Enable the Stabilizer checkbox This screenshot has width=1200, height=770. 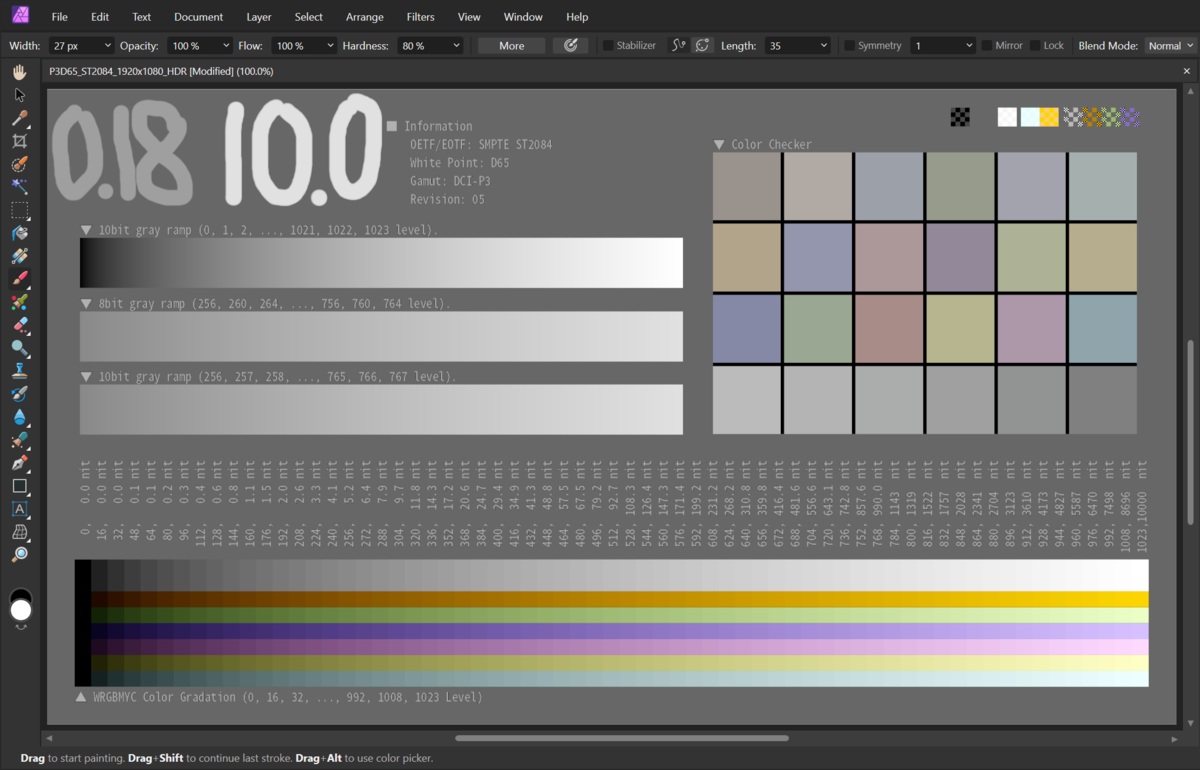click(607, 46)
